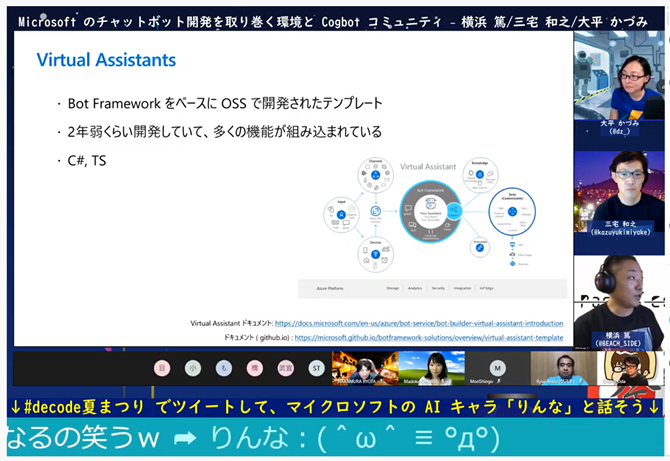Click the Azure Bot Service sync icon
Image resolution: width=670 pixels, height=461 pixels.
[x=376, y=211]
